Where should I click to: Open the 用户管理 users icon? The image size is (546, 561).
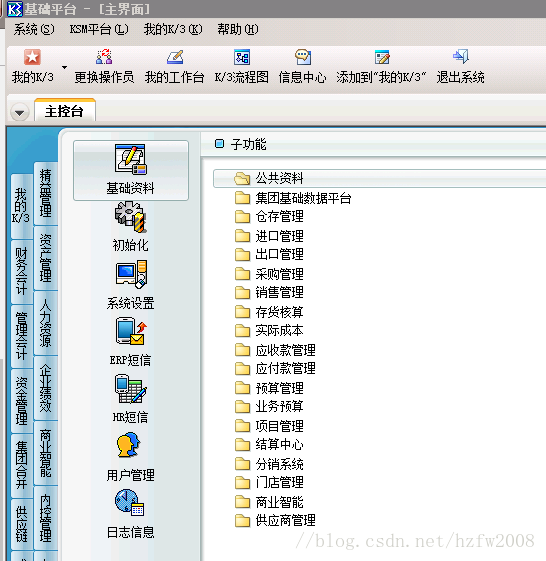pos(128,445)
